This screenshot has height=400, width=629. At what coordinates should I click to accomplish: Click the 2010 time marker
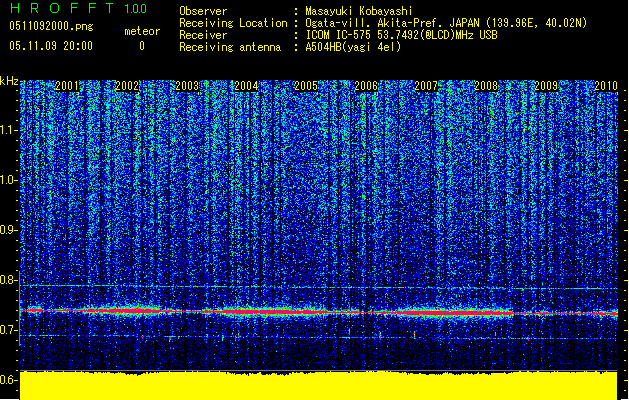(606, 86)
